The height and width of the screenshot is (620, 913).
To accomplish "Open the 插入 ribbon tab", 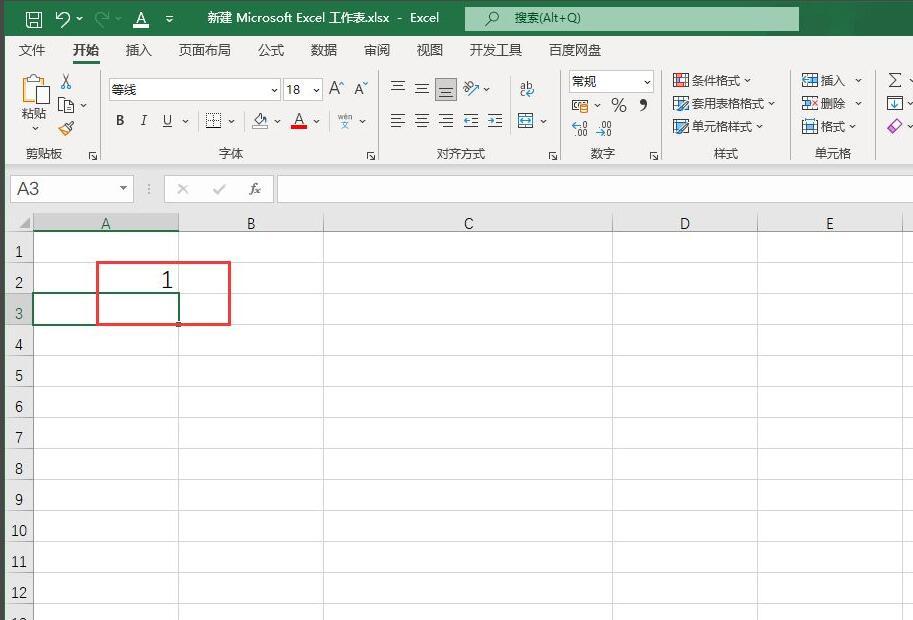I will 139,50.
